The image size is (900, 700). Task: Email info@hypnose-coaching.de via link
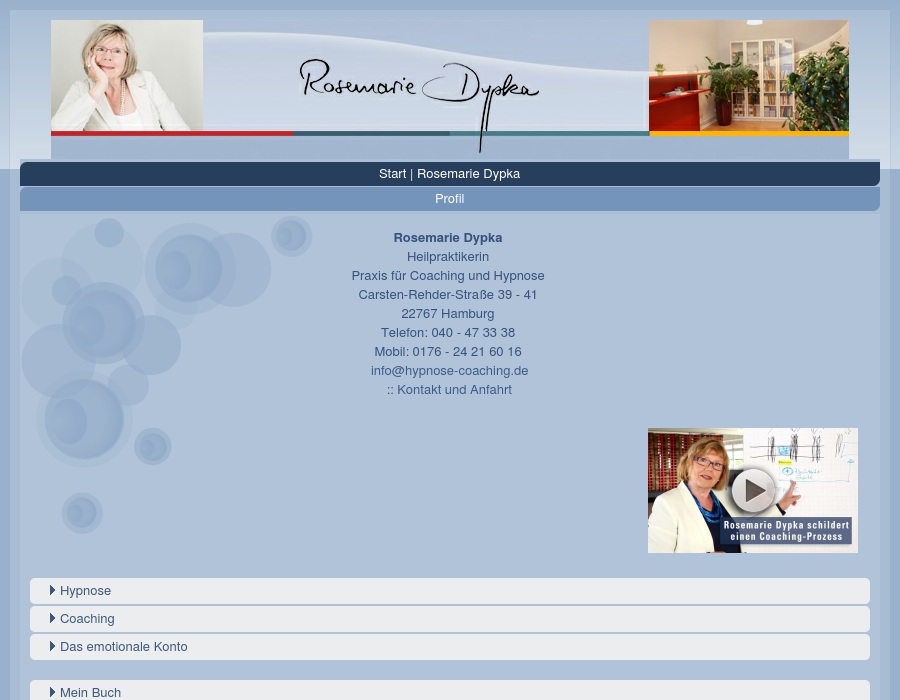449,370
